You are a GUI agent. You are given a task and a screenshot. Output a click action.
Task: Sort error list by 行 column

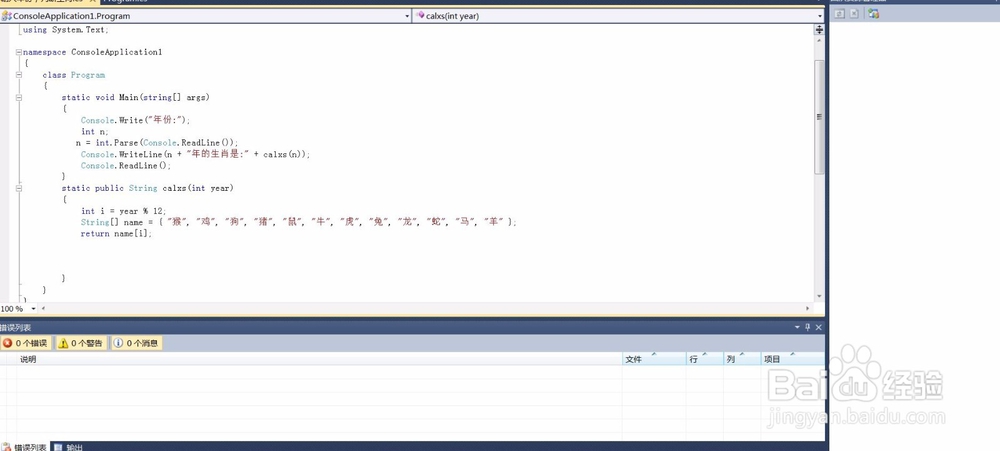705,359
